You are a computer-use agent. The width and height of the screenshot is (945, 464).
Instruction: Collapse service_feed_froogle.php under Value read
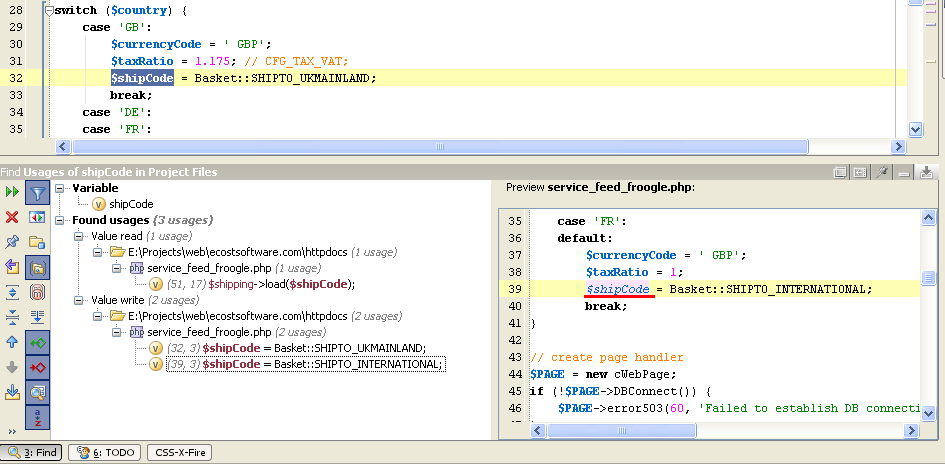click(116, 268)
